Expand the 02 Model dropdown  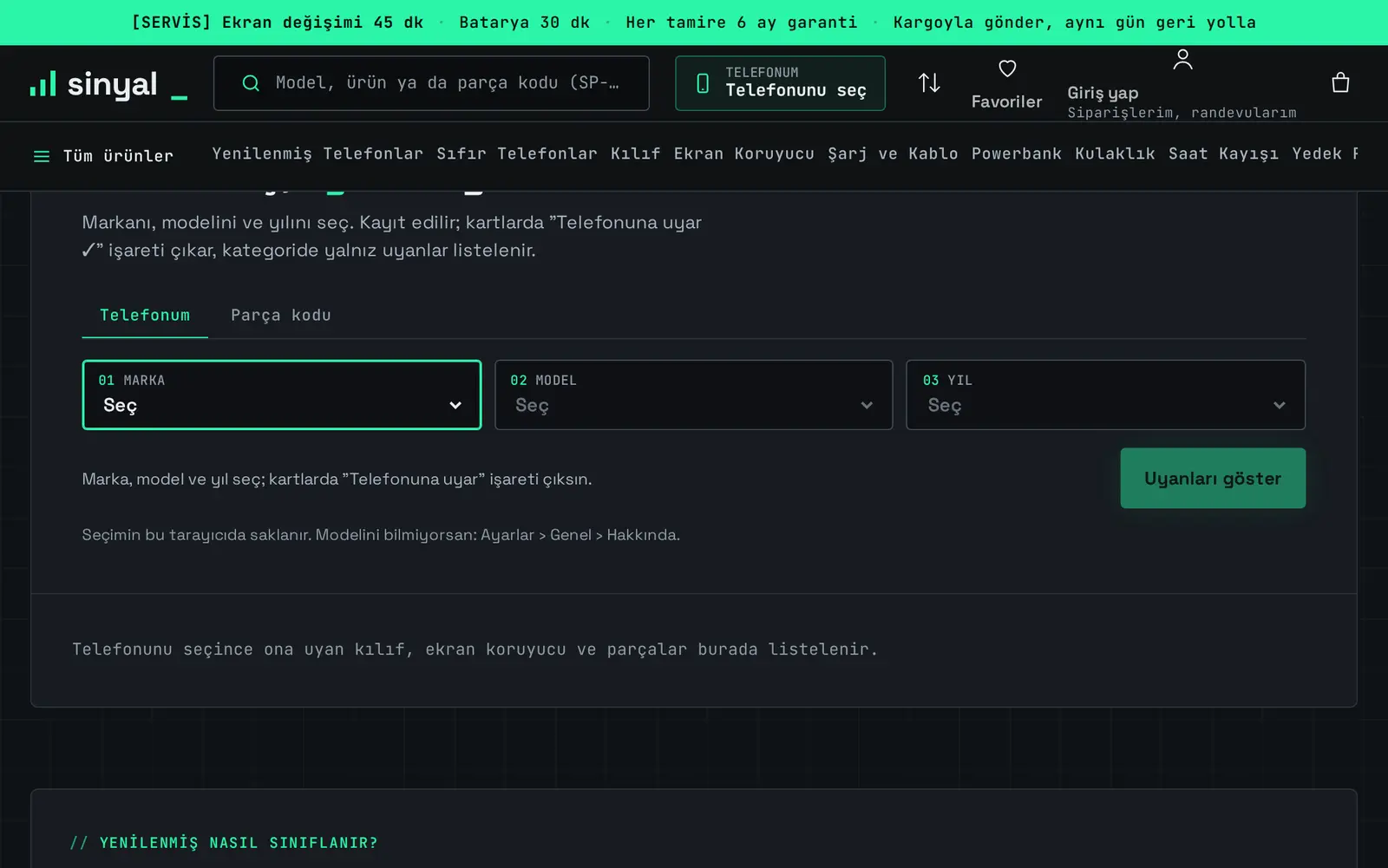point(694,395)
